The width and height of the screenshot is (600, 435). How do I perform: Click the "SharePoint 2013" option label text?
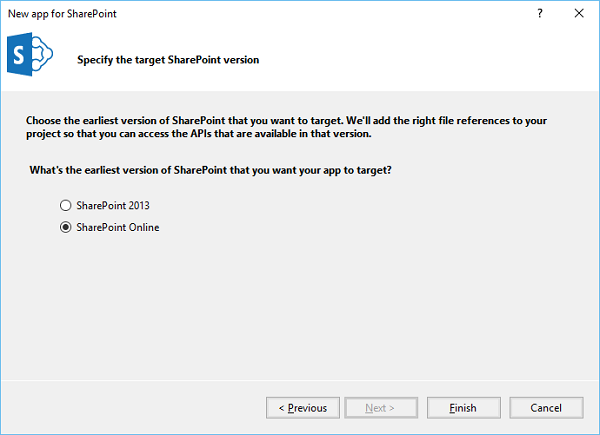113,205
